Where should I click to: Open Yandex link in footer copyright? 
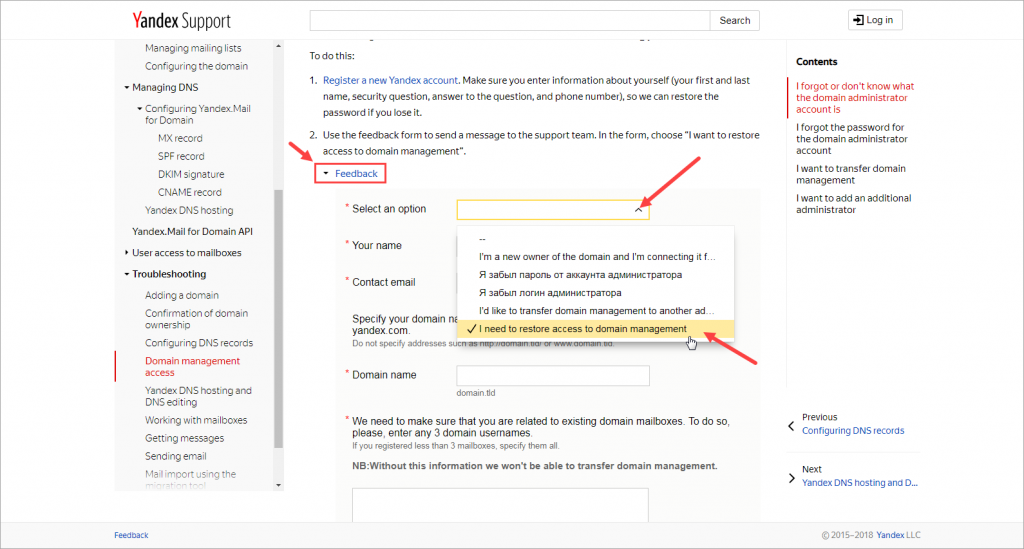890,535
